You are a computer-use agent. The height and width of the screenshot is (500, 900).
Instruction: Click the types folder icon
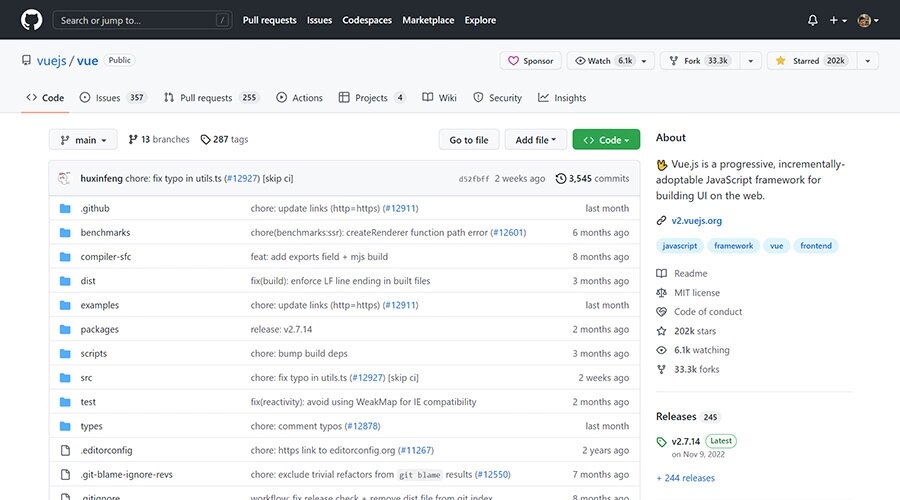(x=65, y=426)
